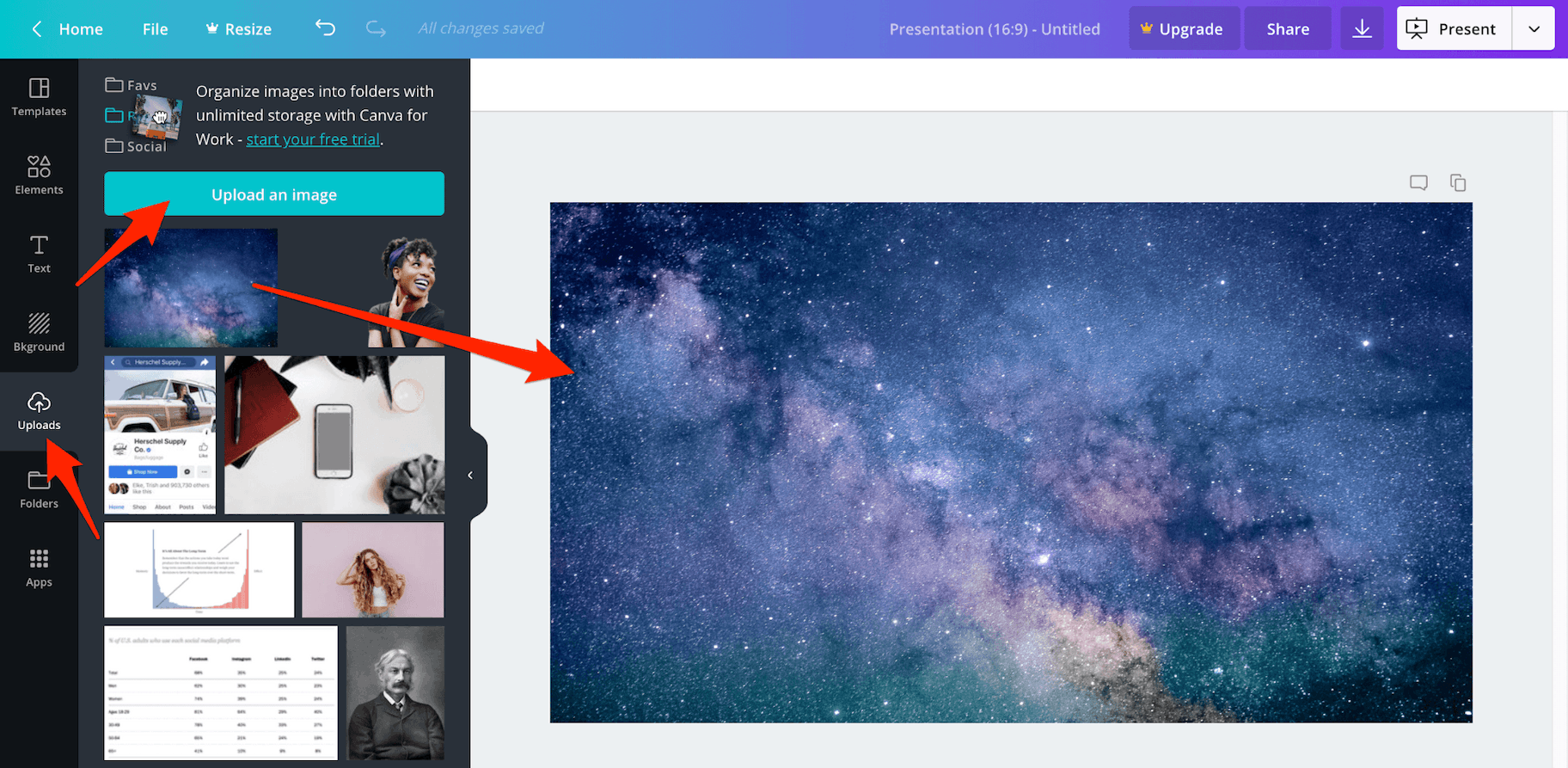The height and width of the screenshot is (768, 1568).
Task: Collapse the side panel with chevron
Action: click(x=470, y=475)
